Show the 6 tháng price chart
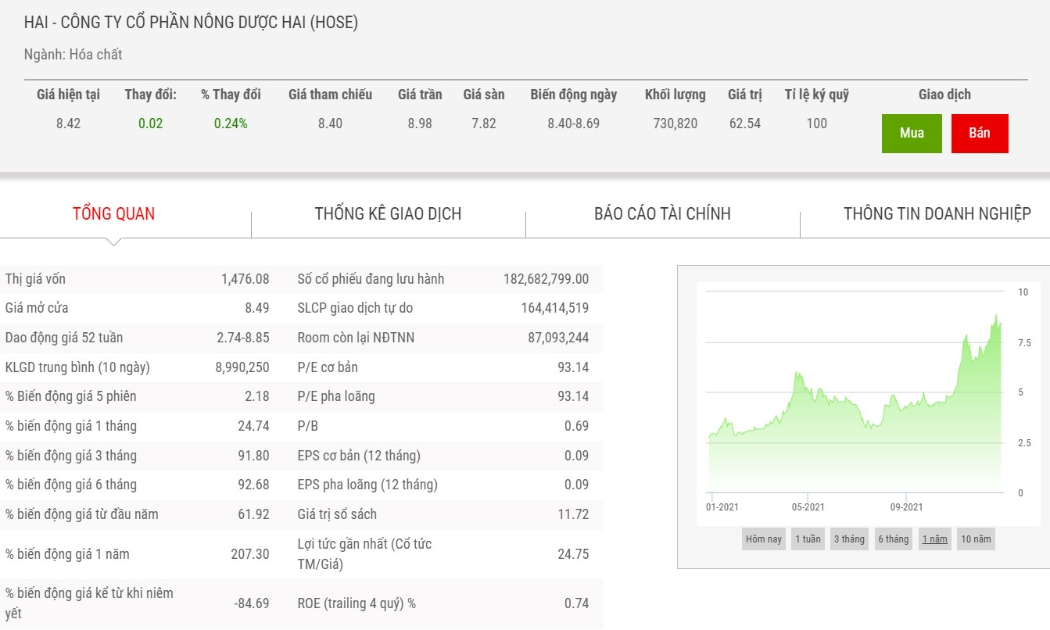1050x630 pixels. click(893, 539)
